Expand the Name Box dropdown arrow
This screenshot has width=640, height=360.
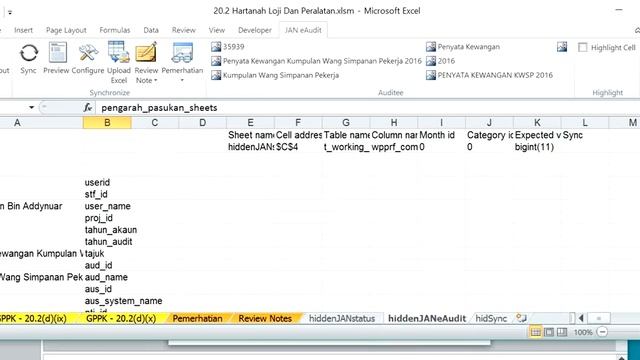click(31, 108)
